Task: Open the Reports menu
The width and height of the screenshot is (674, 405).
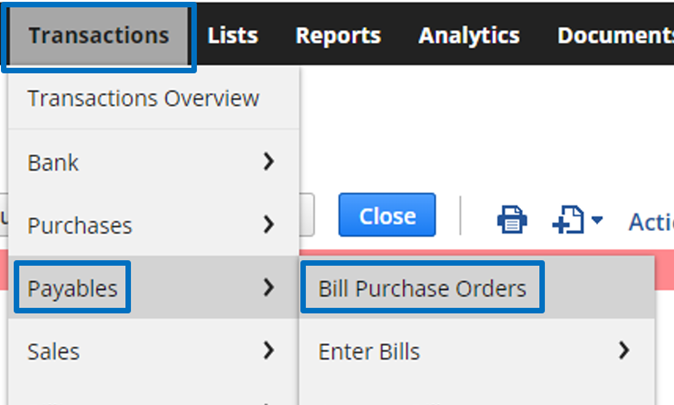Action: (338, 35)
